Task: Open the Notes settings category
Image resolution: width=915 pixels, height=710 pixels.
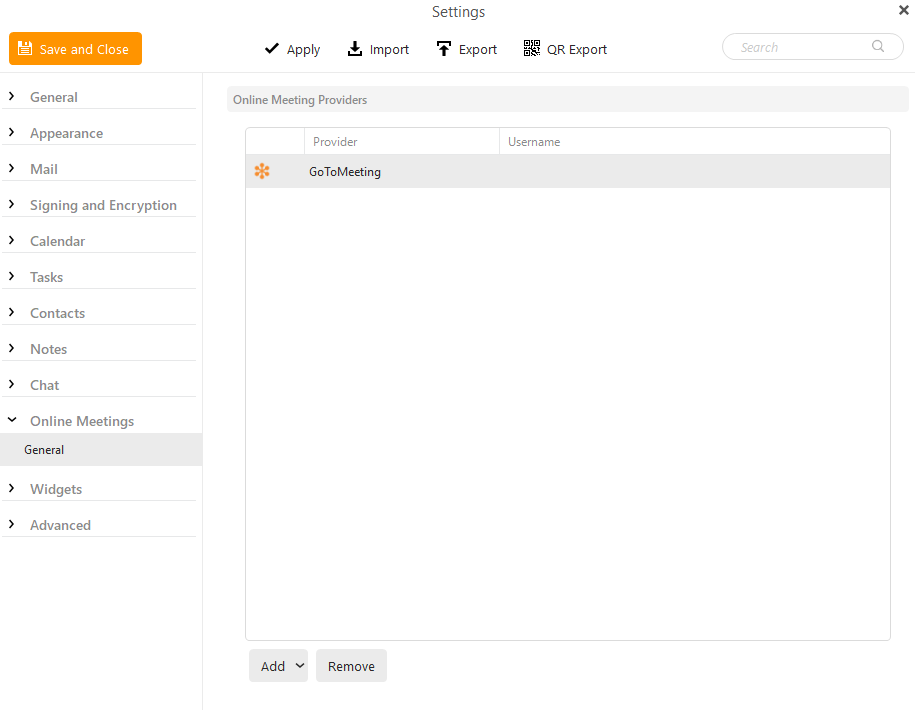Action: (48, 349)
